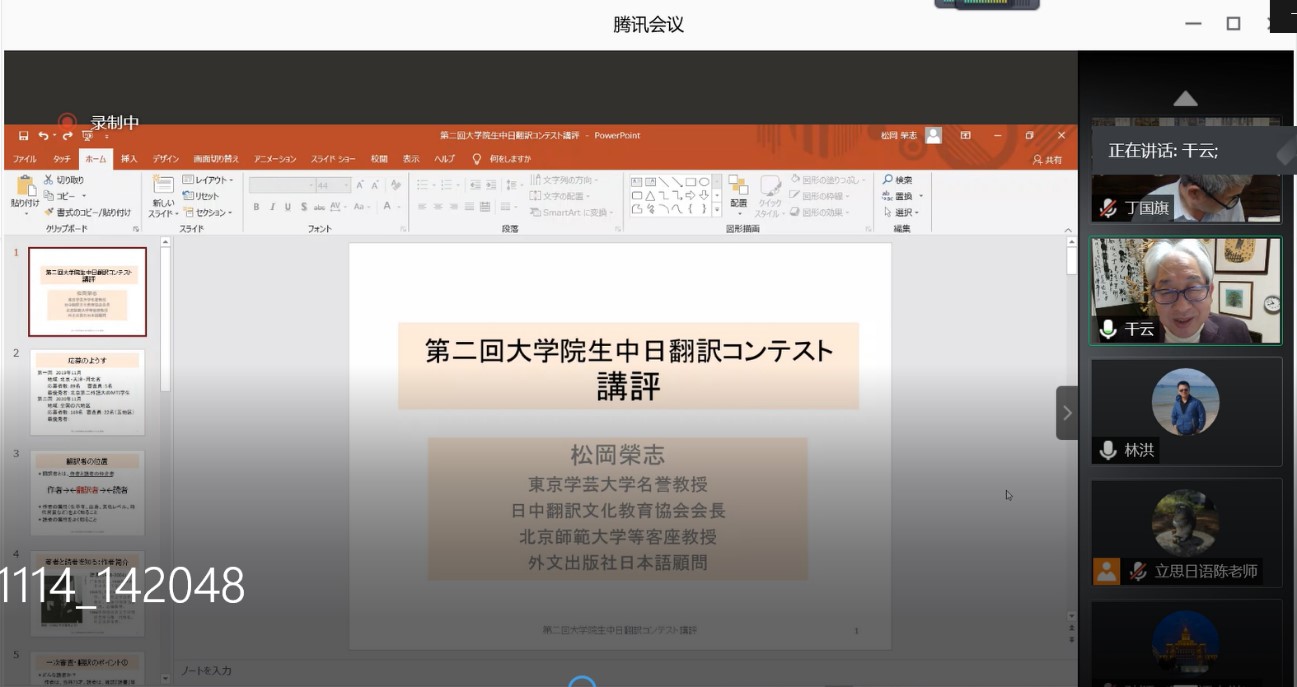Select the Cut (切り取り) scissors icon
1297x687 pixels.
(x=47, y=178)
